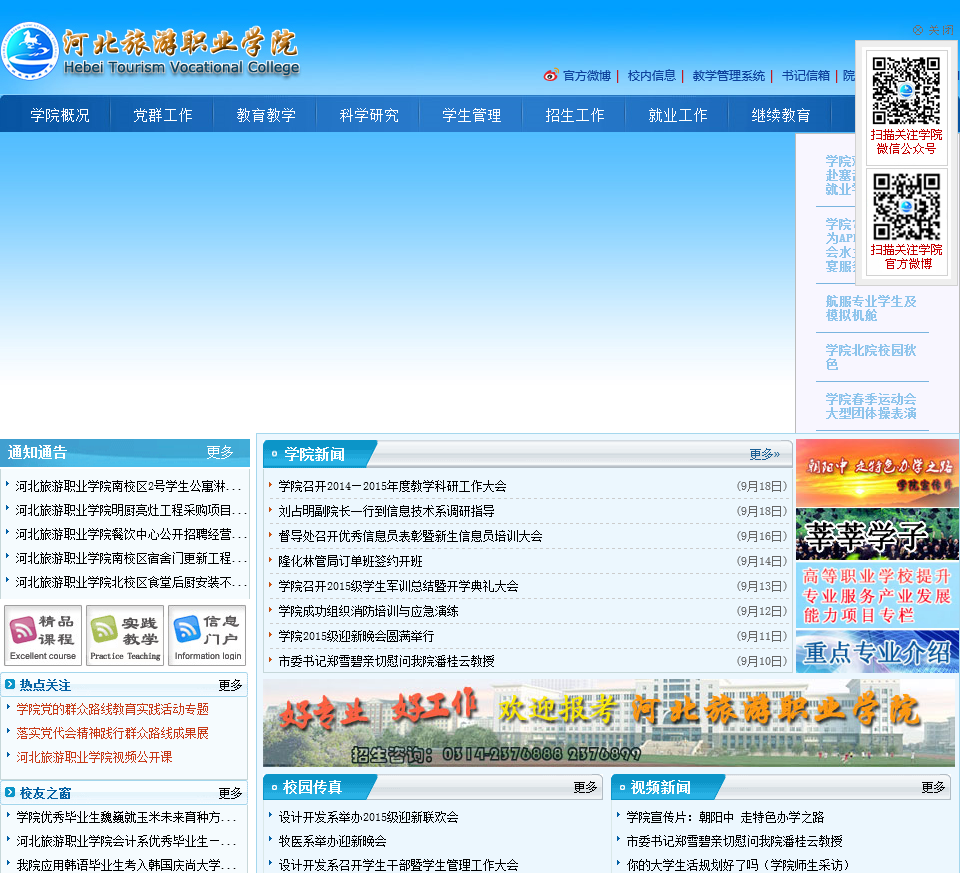This screenshot has height=873, width=960.
Task: Open 学院党的群众路线教育实践活动专题
Action: click(113, 709)
